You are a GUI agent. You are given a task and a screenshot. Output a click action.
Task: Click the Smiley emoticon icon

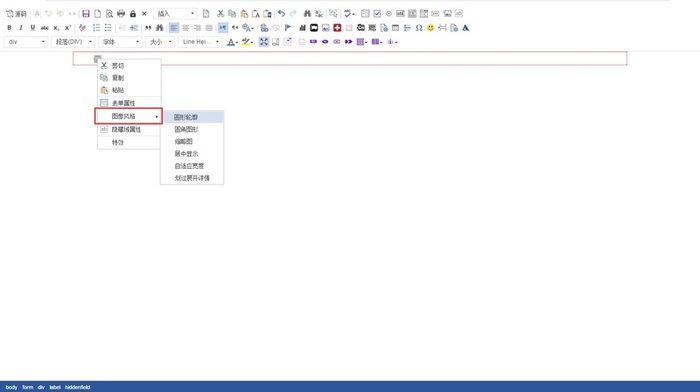coord(430,28)
